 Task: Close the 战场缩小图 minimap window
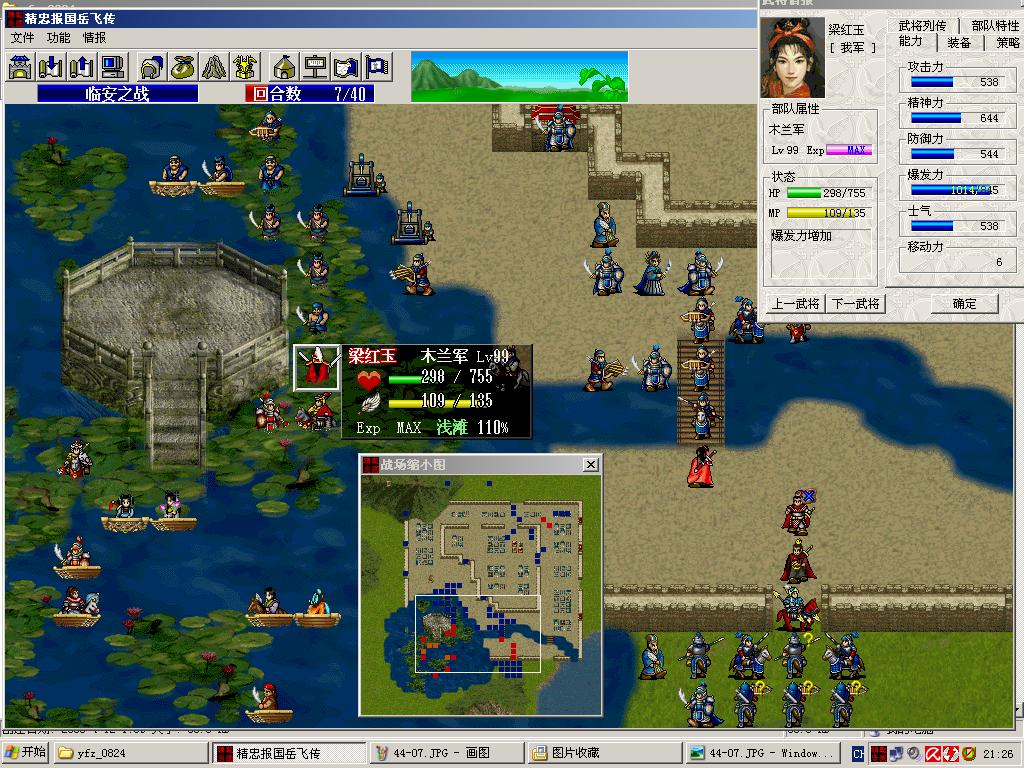590,464
